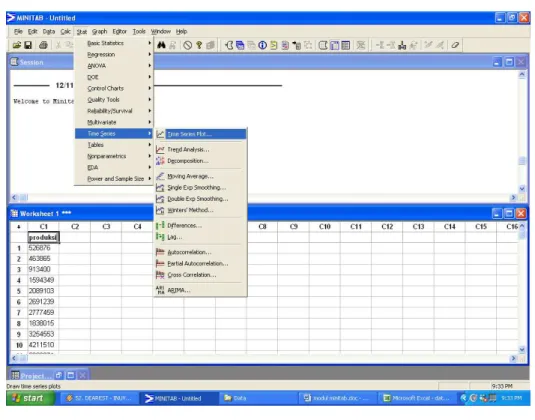Select Winters' Method option

(201, 210)
